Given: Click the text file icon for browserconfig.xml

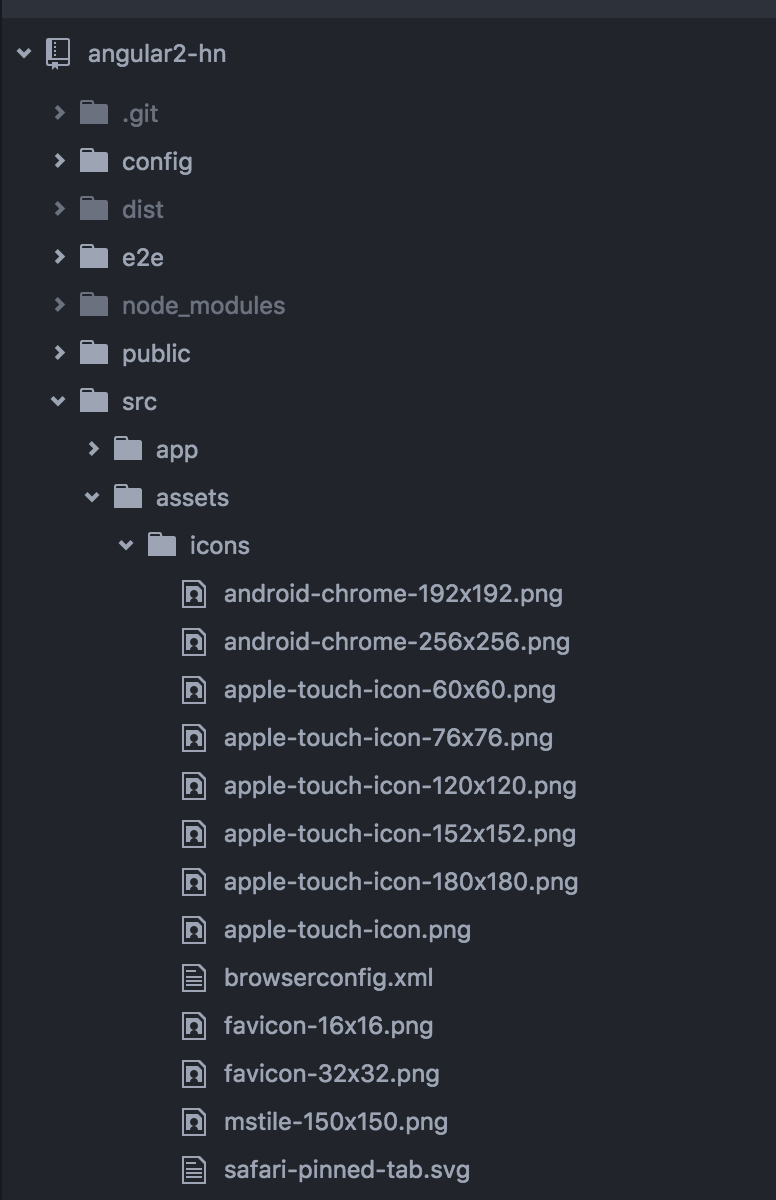Looking at the screenshot, I should pyautogui.click(x=194, y=978).
